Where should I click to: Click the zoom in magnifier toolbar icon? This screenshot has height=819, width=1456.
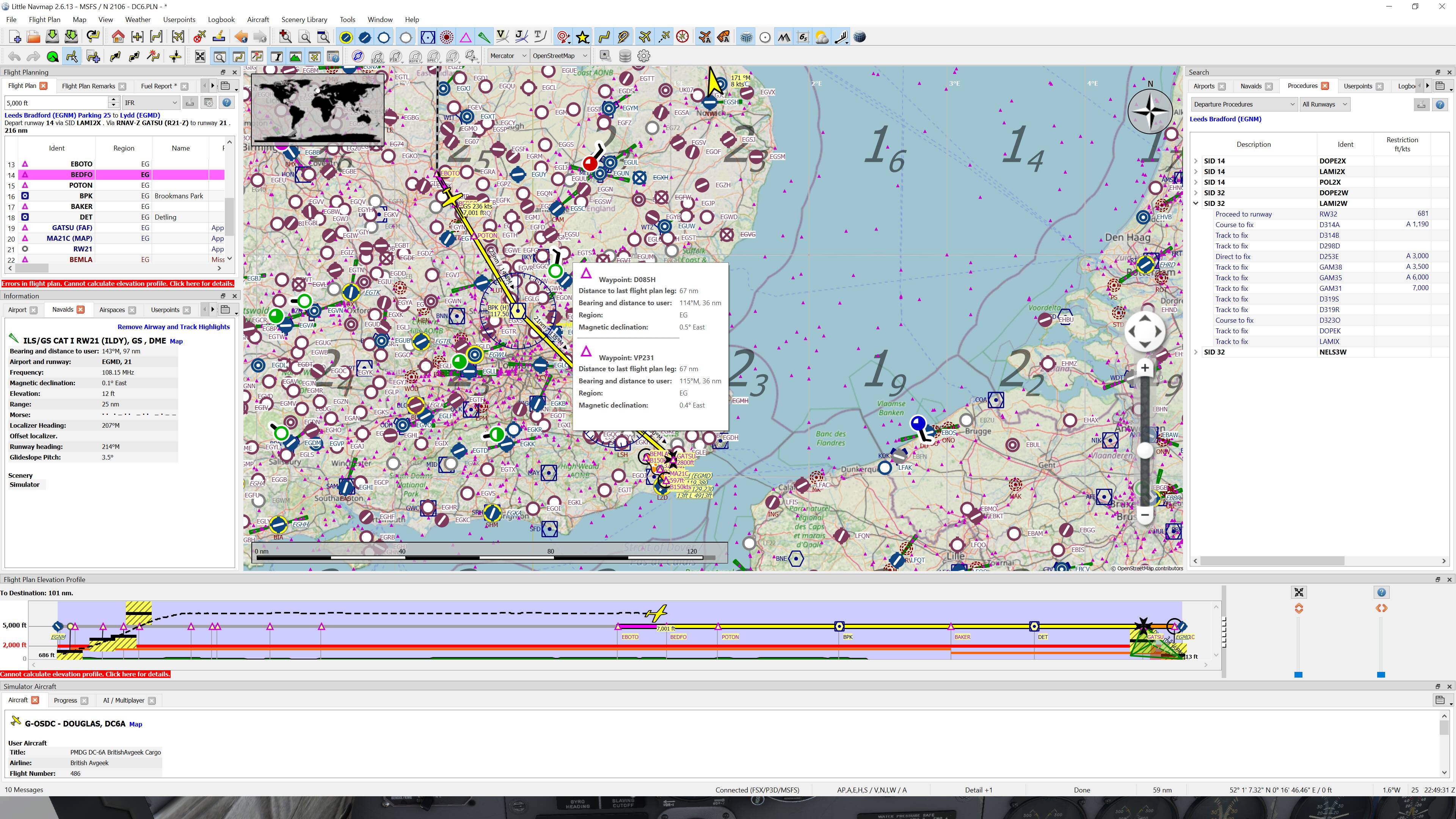(286, 37)
